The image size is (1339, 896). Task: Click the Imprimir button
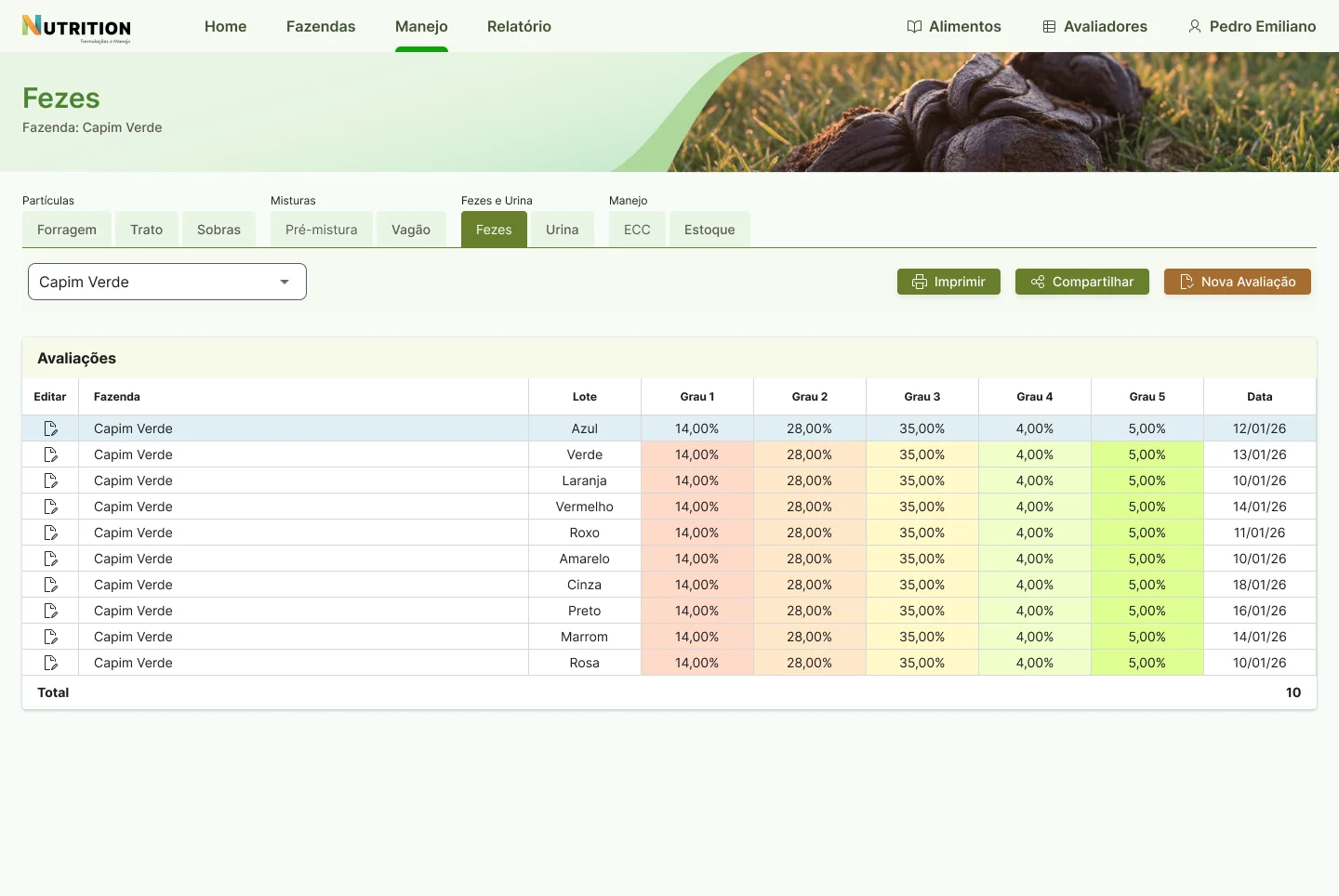[x=948, y=282]
